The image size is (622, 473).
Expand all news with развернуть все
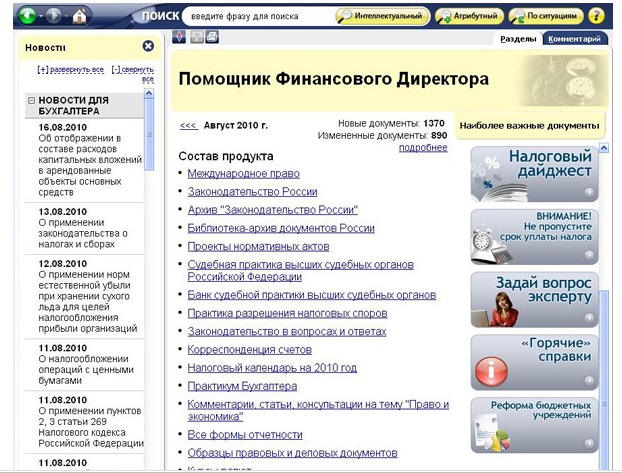pos(71,70)
